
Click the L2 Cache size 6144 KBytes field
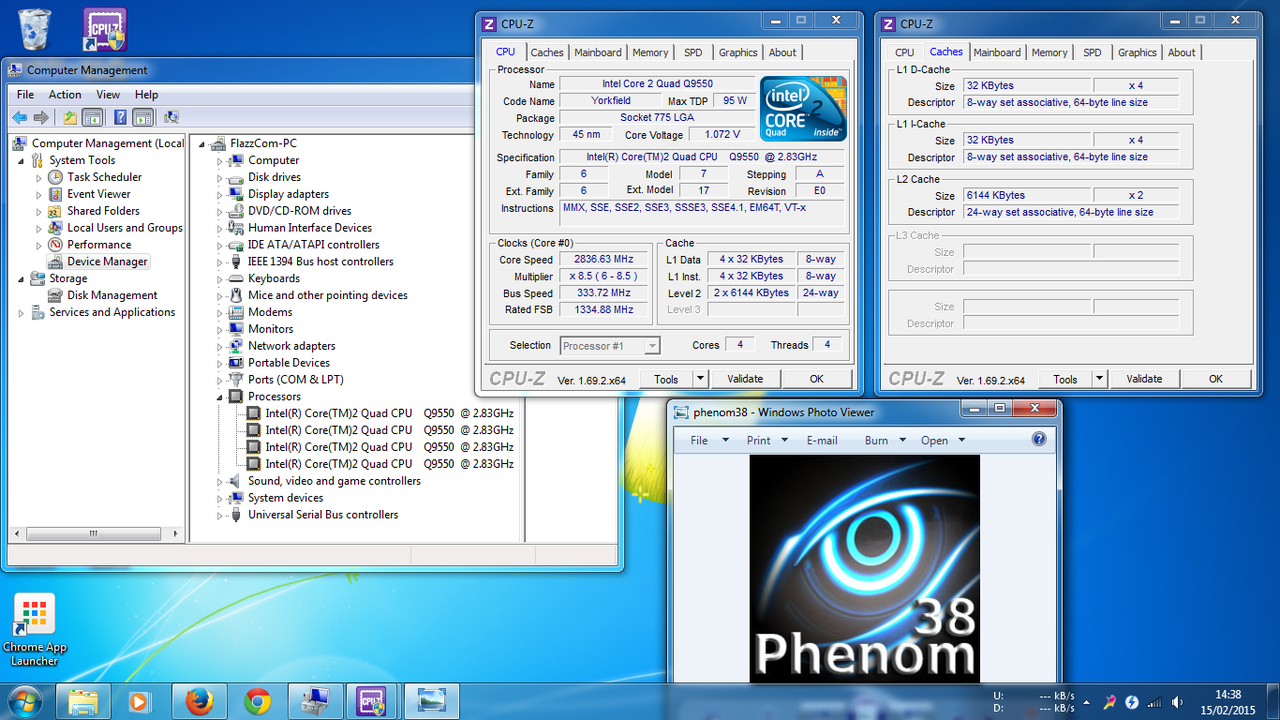pyautogui.click(x=1026, y=196)
